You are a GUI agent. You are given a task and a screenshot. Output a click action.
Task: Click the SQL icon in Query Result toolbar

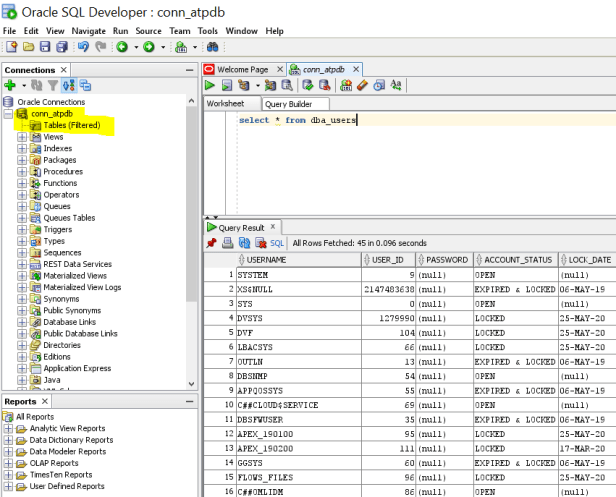(x=278, y=243)
